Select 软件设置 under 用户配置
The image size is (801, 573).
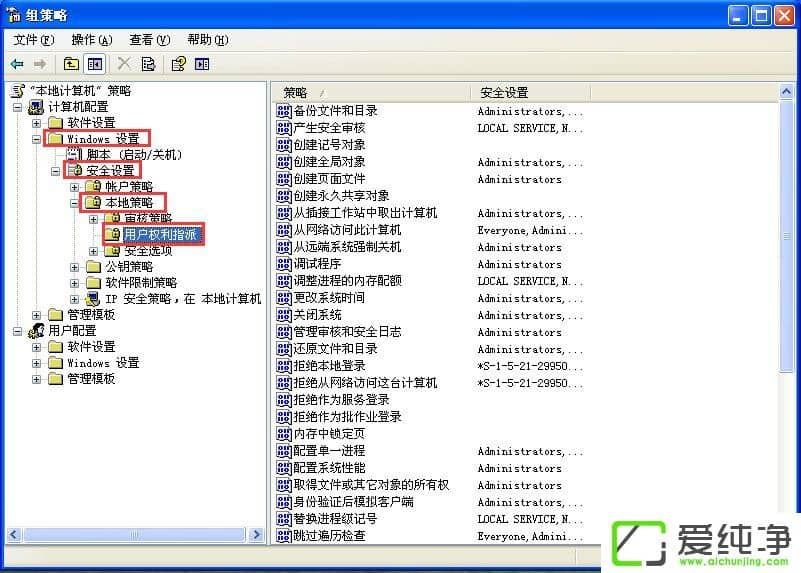tap(91, 347)
